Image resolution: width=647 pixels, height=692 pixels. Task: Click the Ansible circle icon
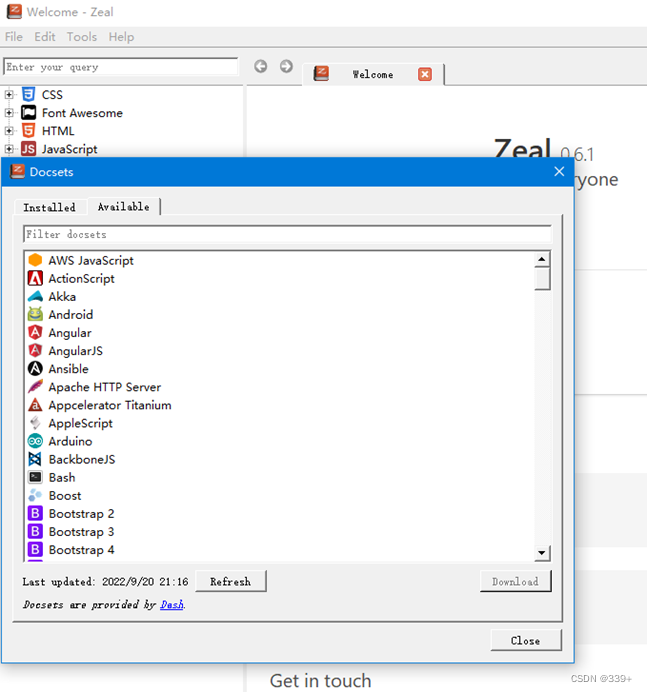35,369
